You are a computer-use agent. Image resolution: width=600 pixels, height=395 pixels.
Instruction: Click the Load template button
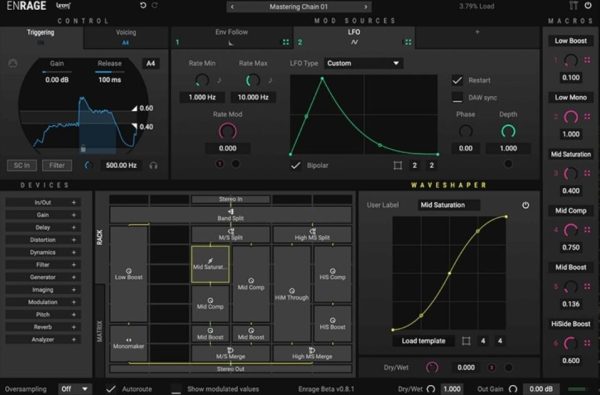(423, 341)
